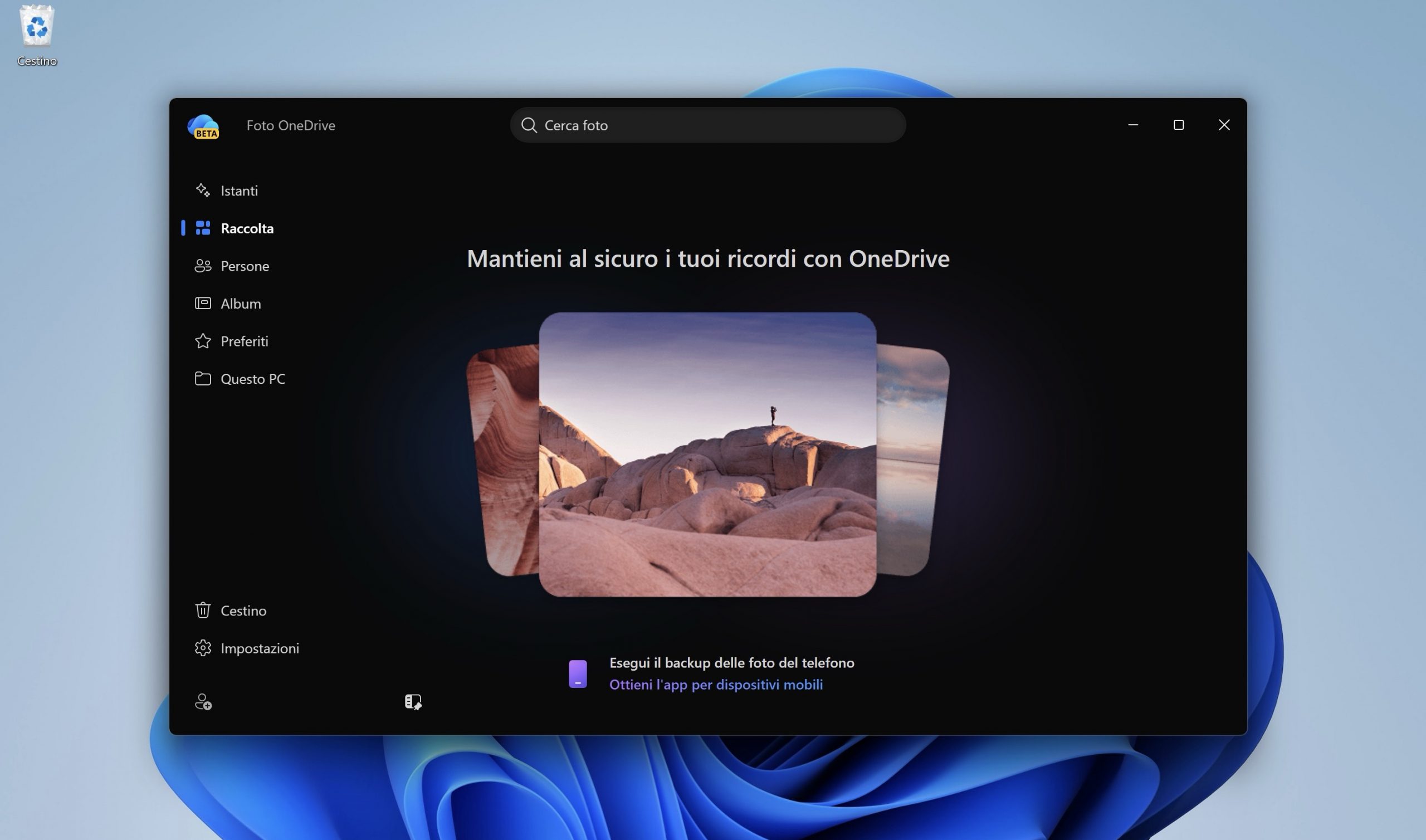Close the Foto OneDrive window
The width and height of the screenshot is (1426, 840).
tap(1224, 125)
